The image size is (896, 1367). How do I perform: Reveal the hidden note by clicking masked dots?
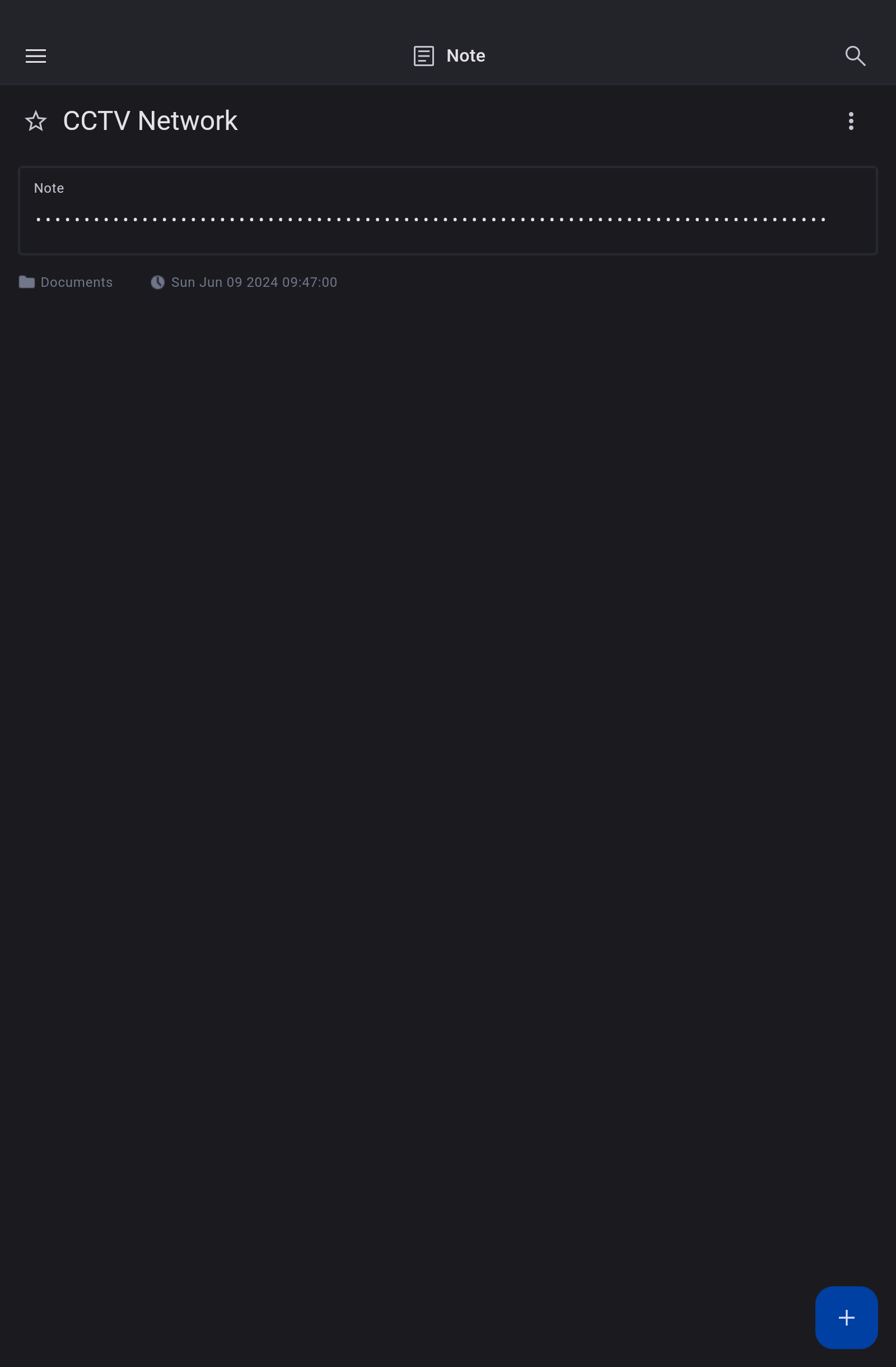pos(431,220)
